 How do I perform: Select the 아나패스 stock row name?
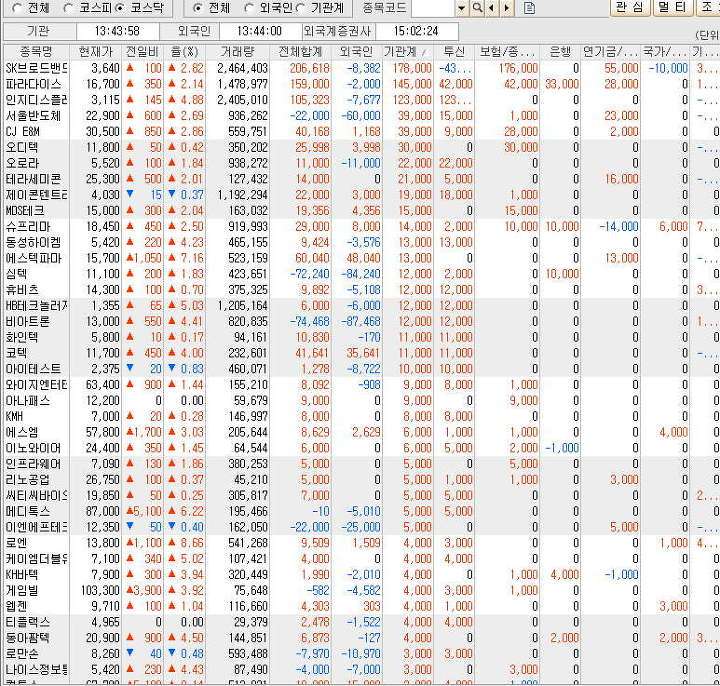(x=28, y=401)
